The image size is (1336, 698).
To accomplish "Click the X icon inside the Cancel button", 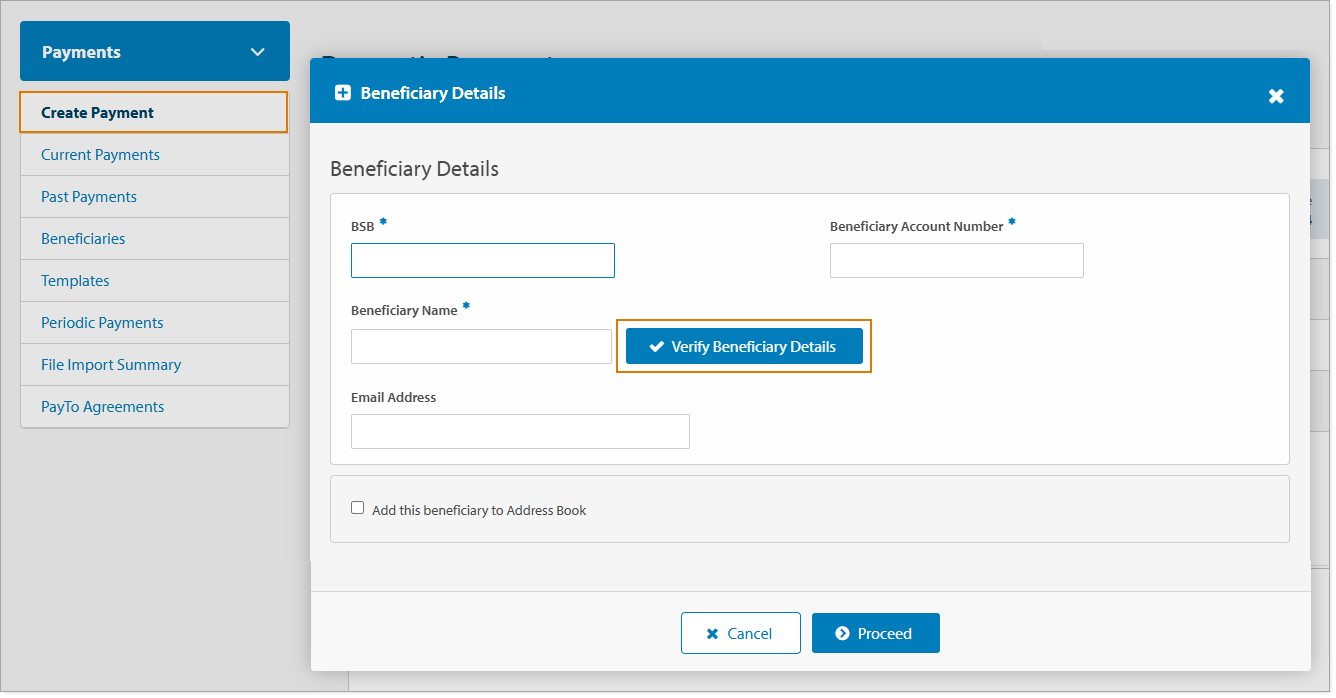I will [x=714, y=632].
